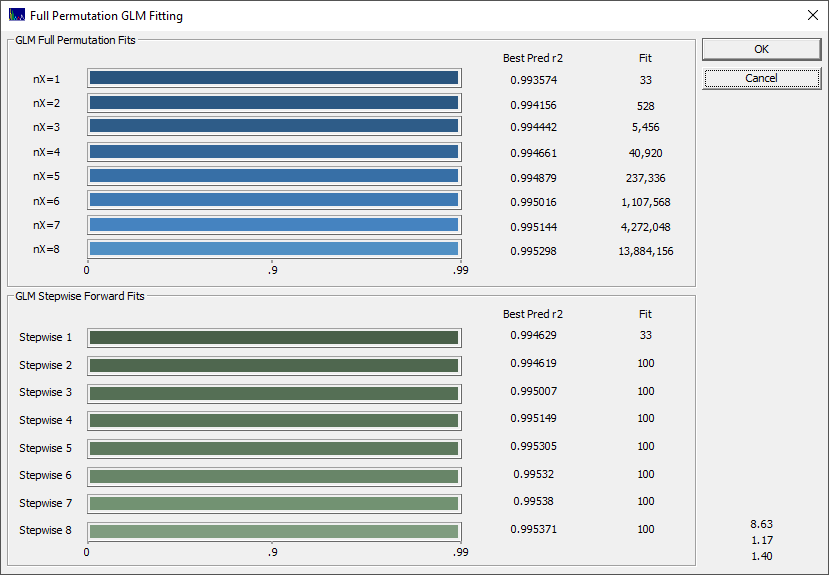Click fit count 1,107,568

646,202
